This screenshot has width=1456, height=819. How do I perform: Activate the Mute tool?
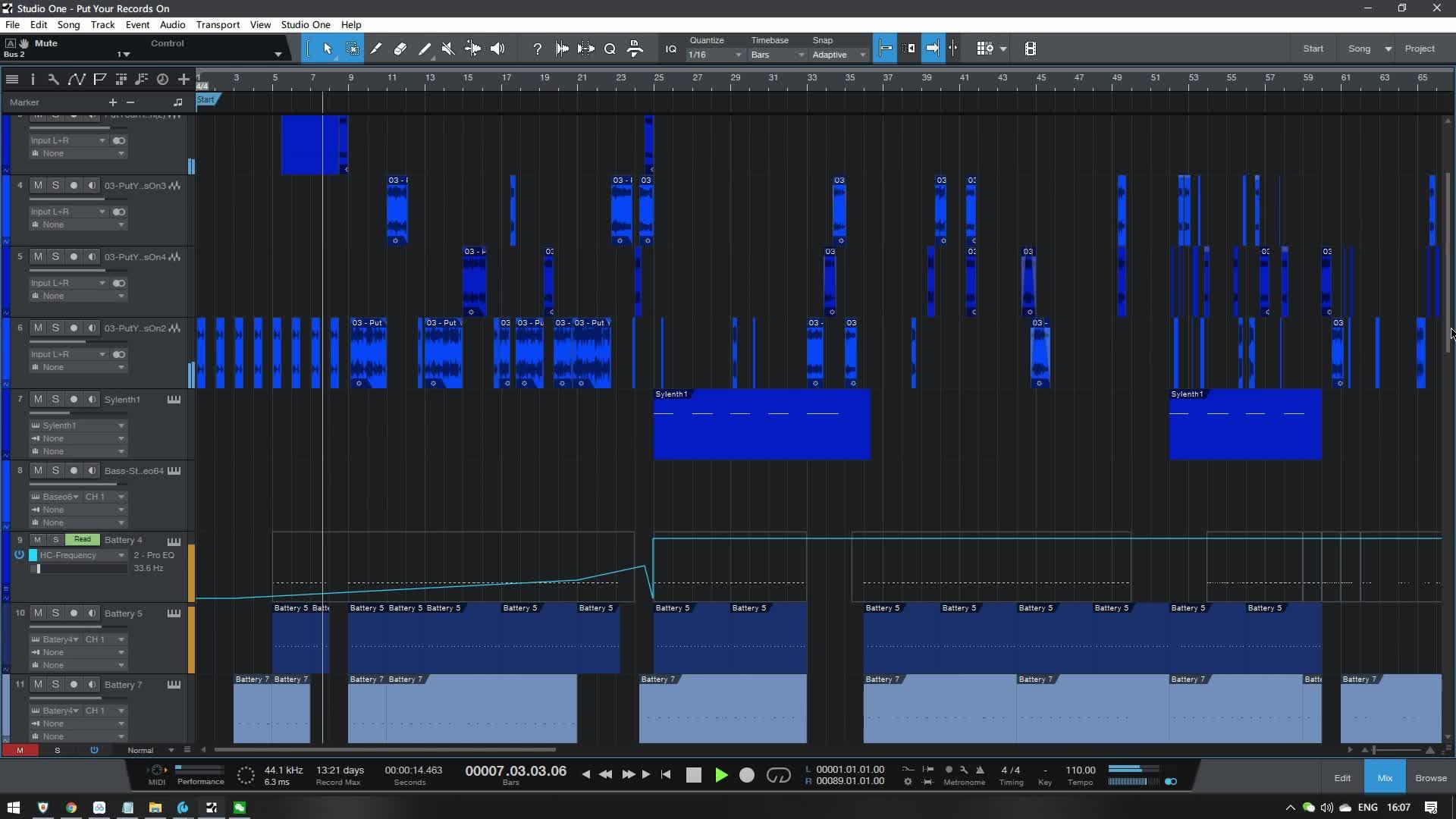[448, 49]
